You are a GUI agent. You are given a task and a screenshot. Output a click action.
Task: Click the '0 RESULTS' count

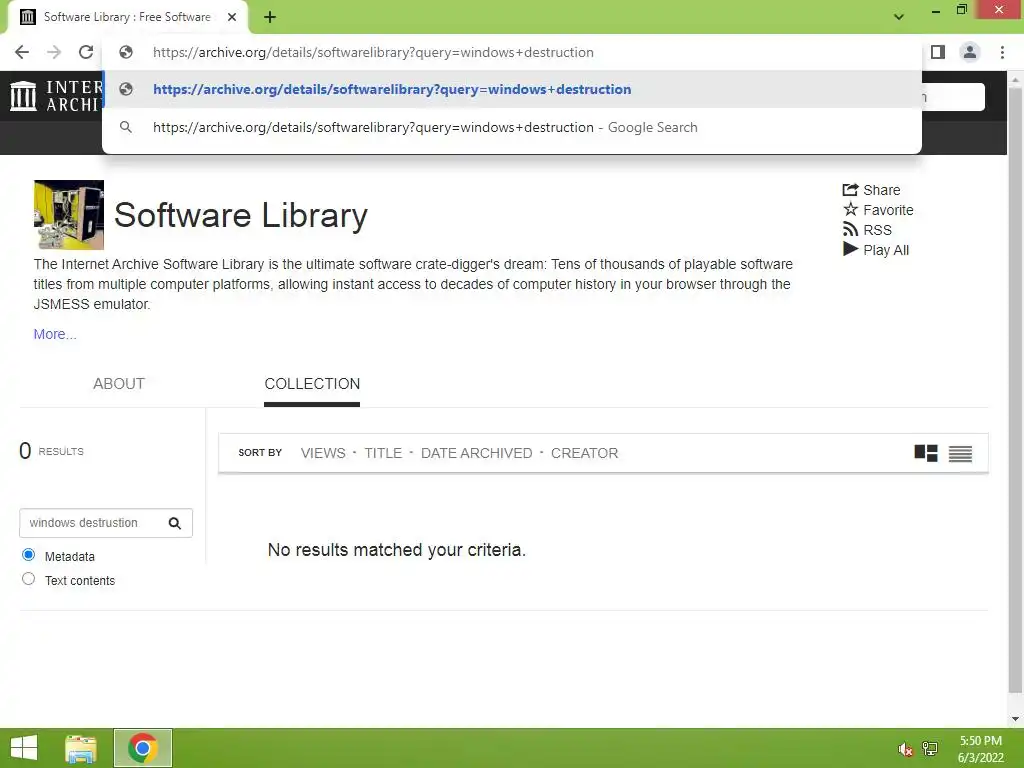pos(52,451)
